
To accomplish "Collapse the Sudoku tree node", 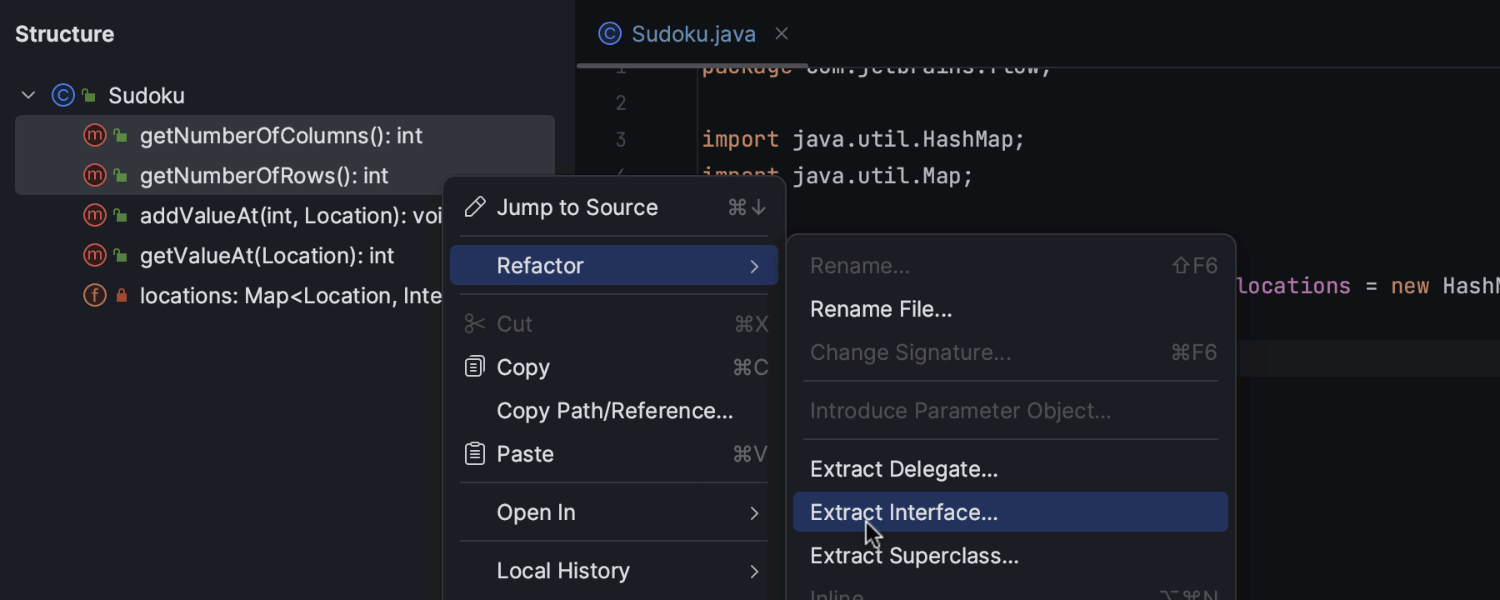I will (x=29, y=96).
